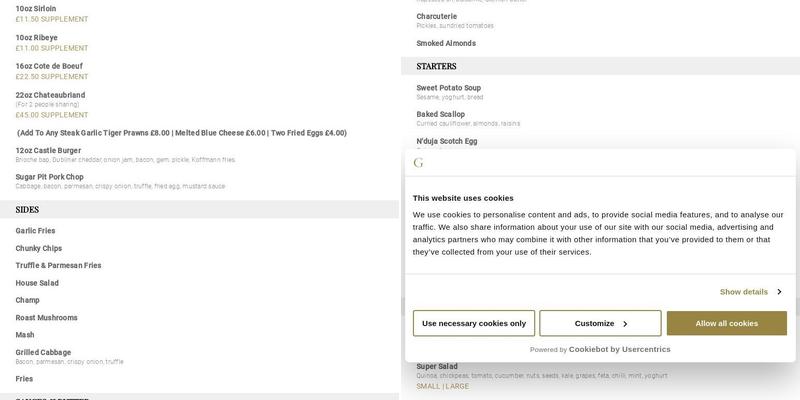Click the Super Salad menu item
This screenshot has height=400, width=800.
[x=437, y=367]
